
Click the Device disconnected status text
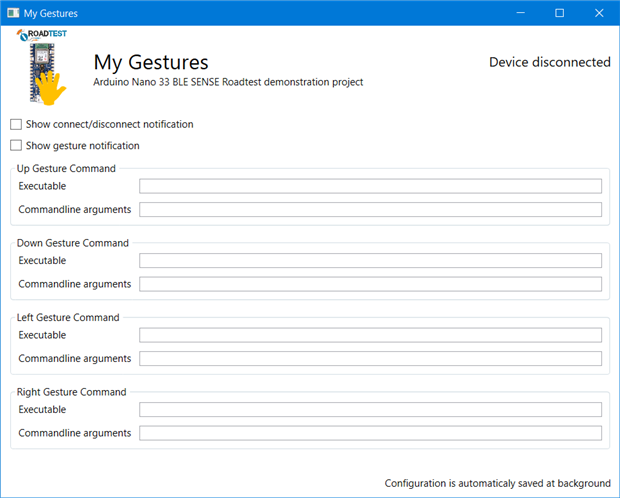(549, 62)
